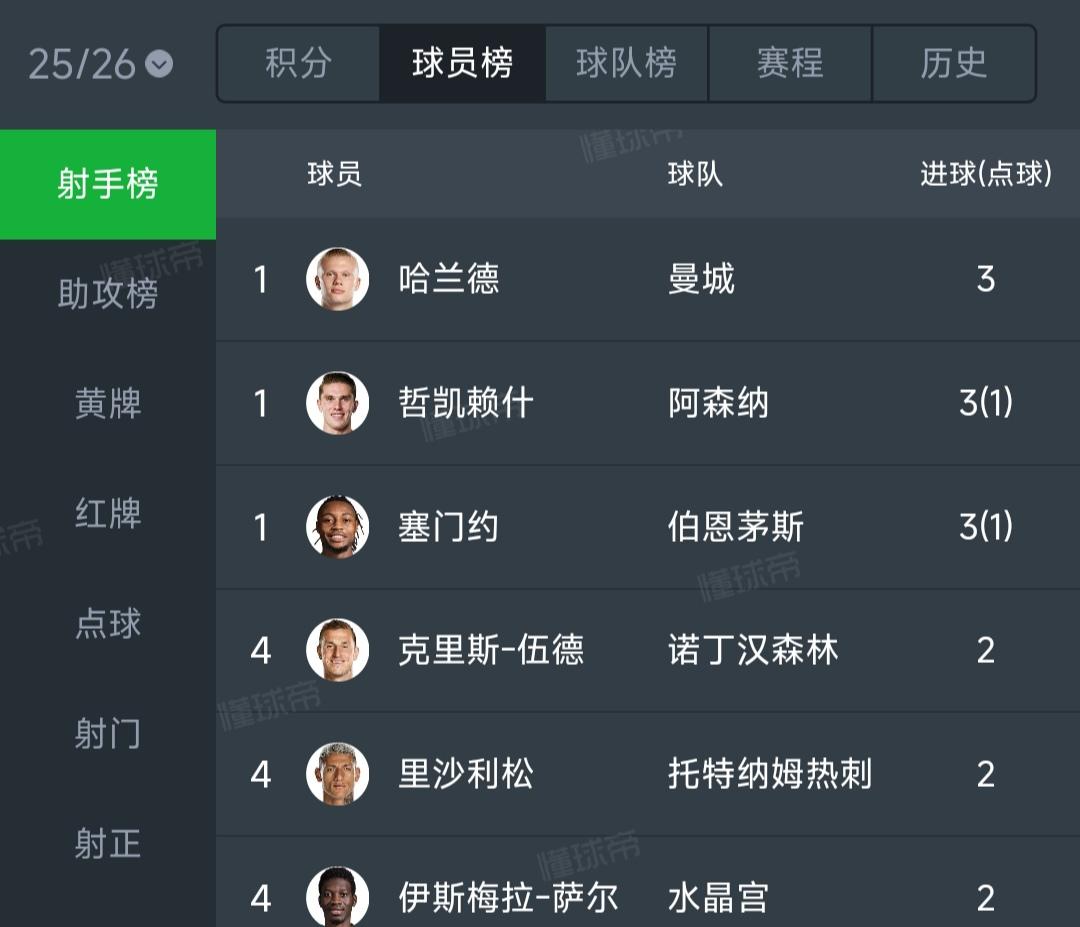Viewport: 1080px width, 927px height.
Task: Open the 历史 tab
Action: (x=954, y=63)
